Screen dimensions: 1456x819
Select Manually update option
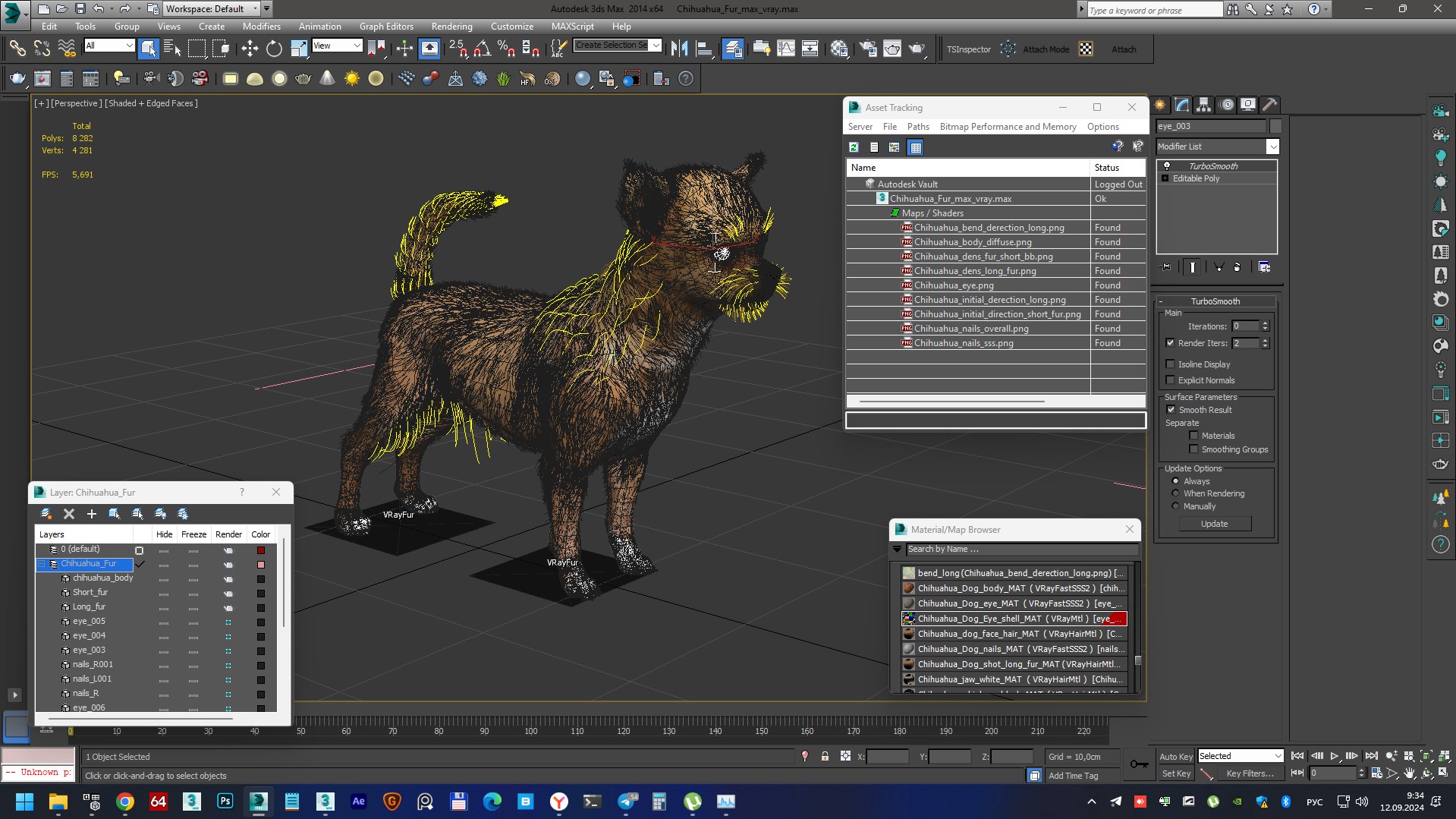[x=1176, y=506]
